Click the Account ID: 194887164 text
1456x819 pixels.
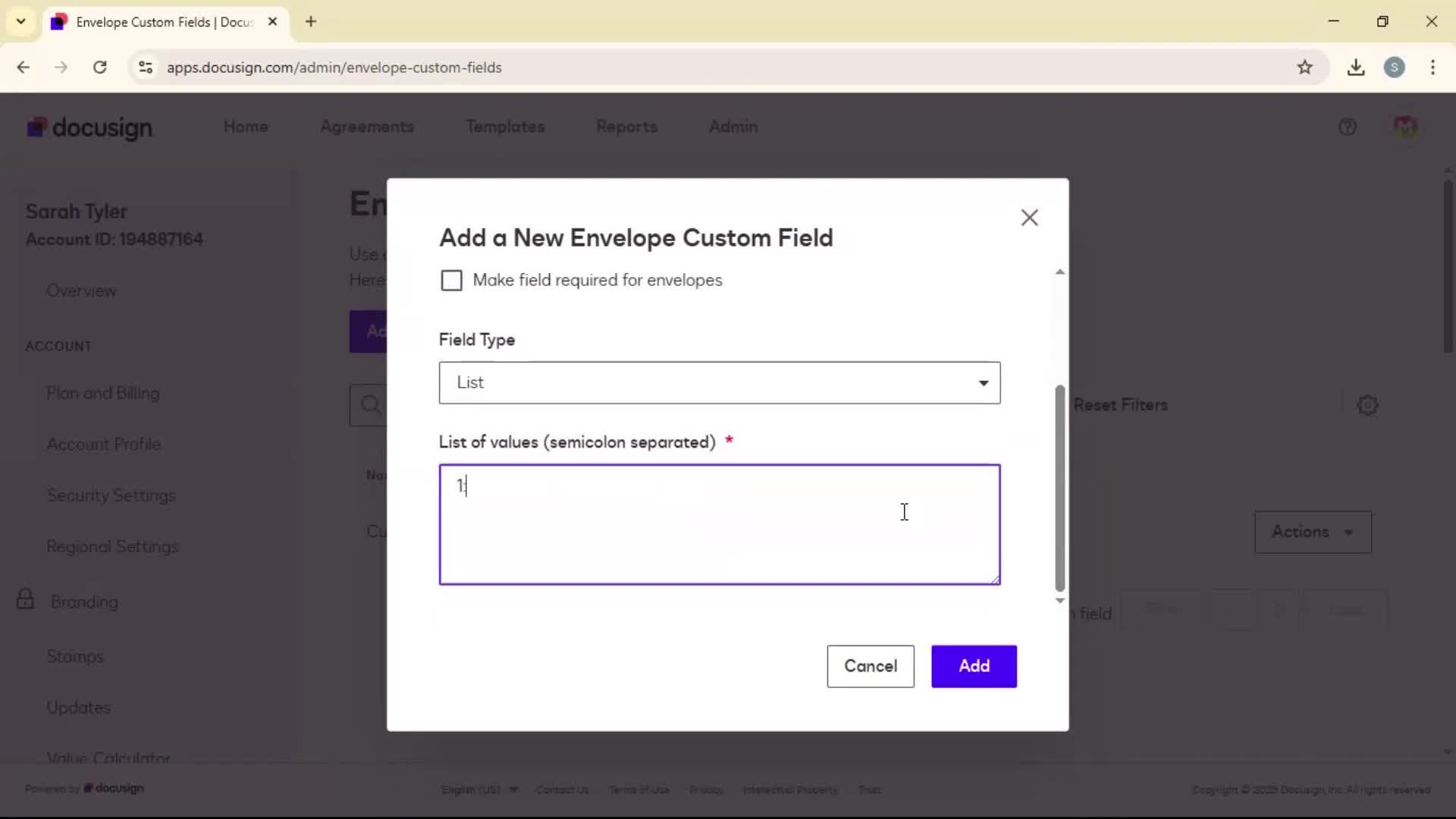pyautogui.click(x=115, y=240)
